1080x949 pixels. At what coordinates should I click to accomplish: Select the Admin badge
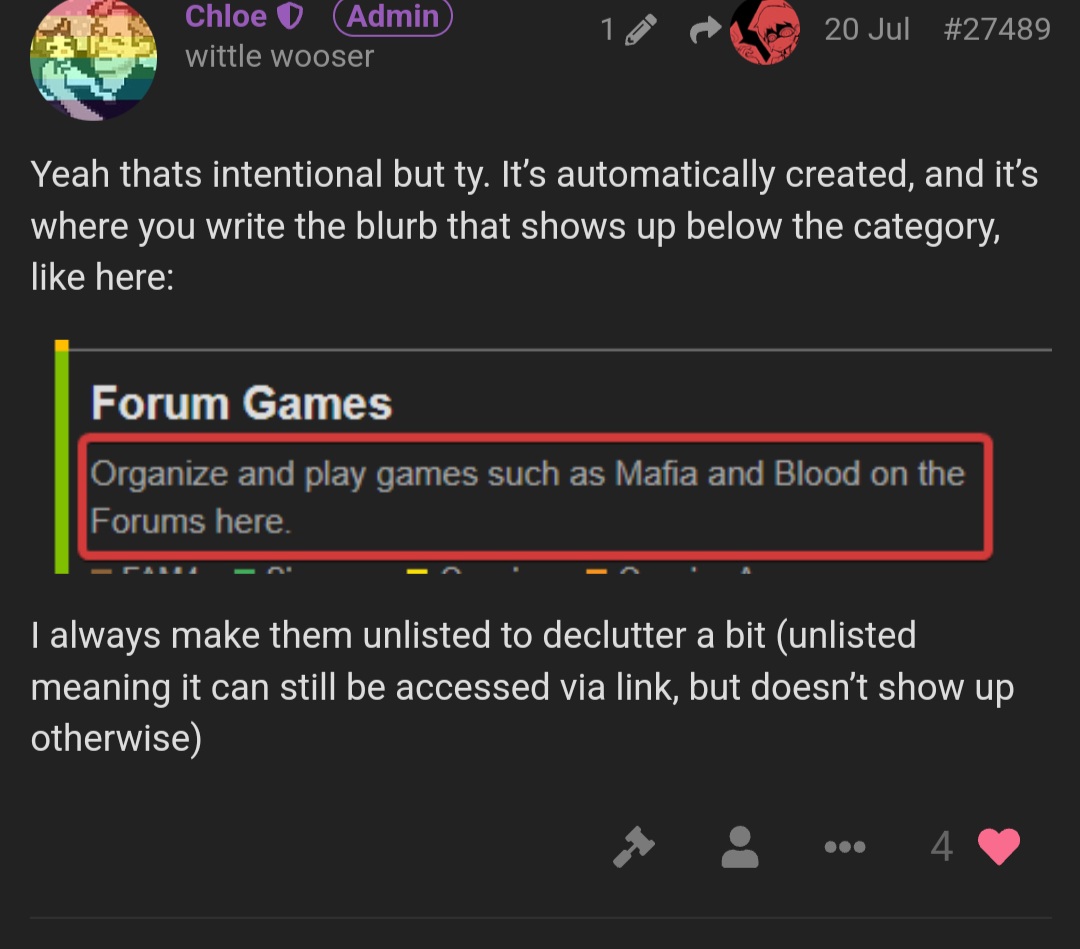coord(393,17)
